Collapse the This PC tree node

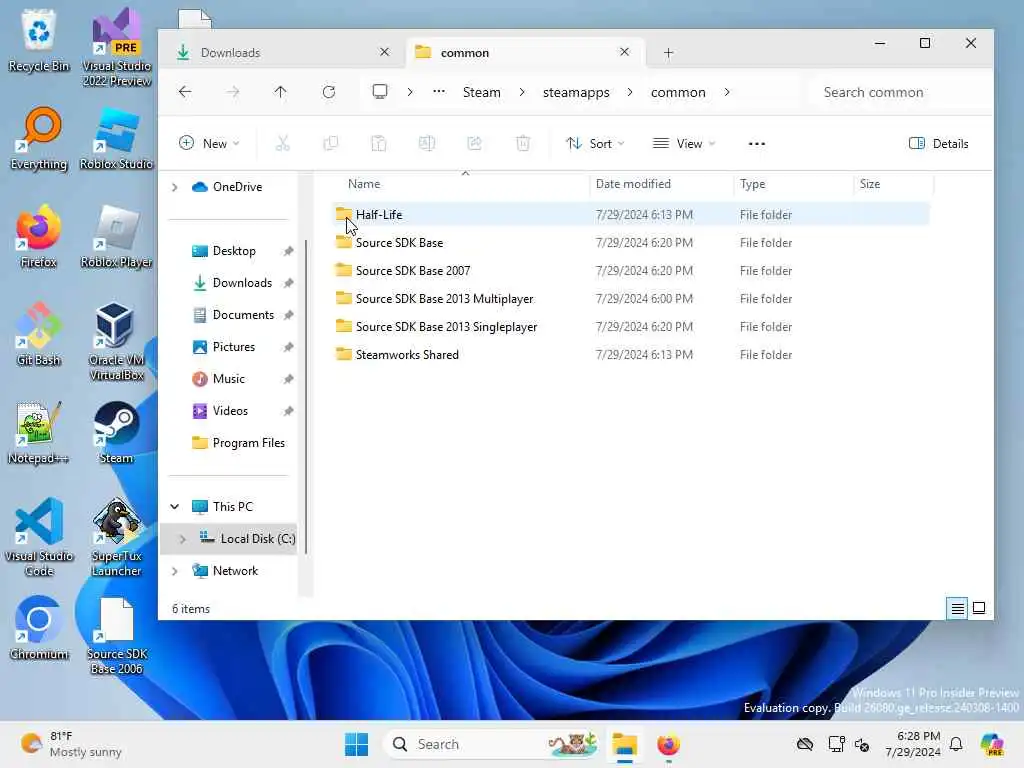click(x=174, y=507)
